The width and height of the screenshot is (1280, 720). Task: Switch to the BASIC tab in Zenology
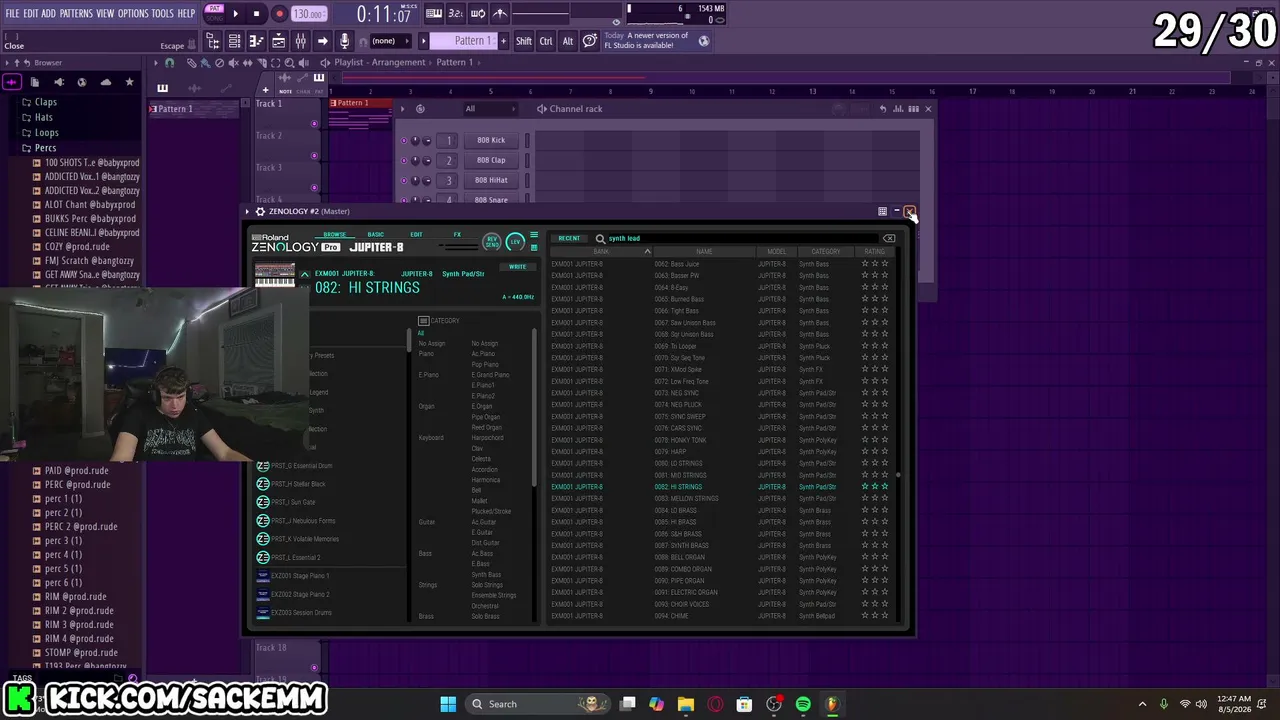point(375,235)
